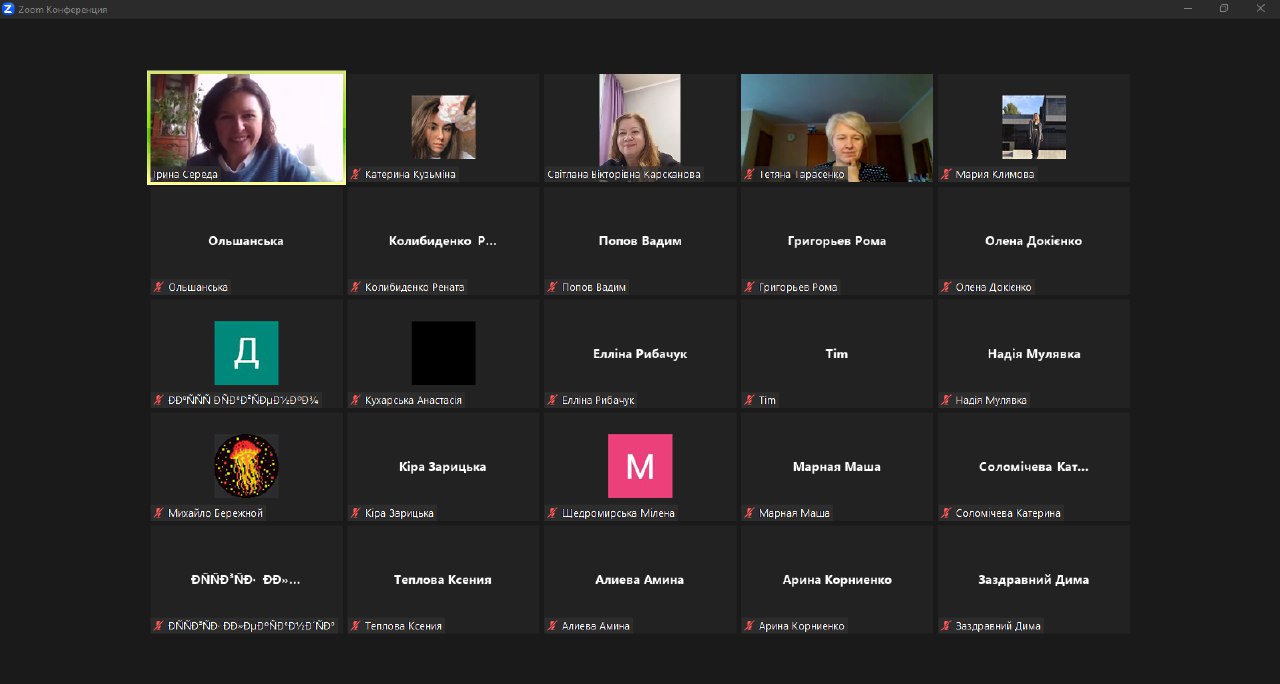Click muted mic icon on Заздравний Дима's tile
This screenshot has width=1280, height=684.
tap(946, 626)
